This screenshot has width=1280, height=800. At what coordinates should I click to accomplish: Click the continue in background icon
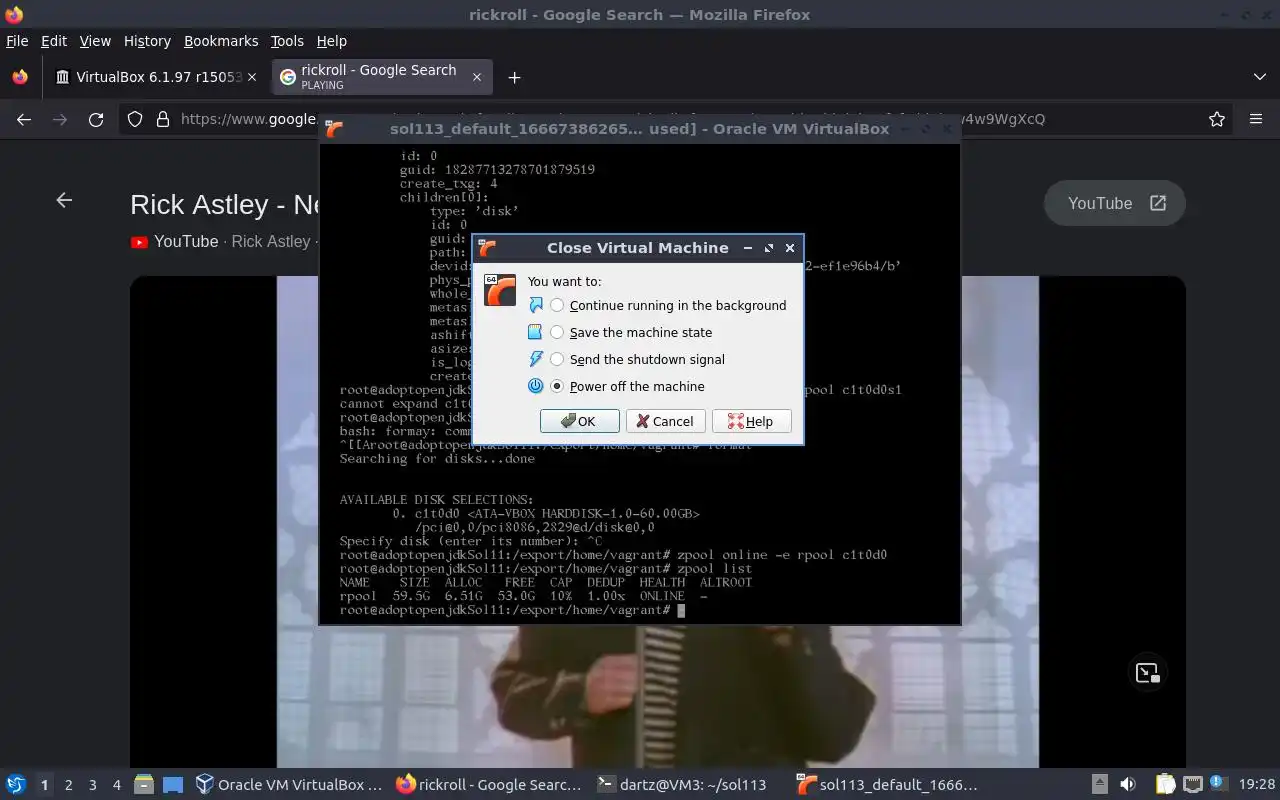click(x=535, y=305)
